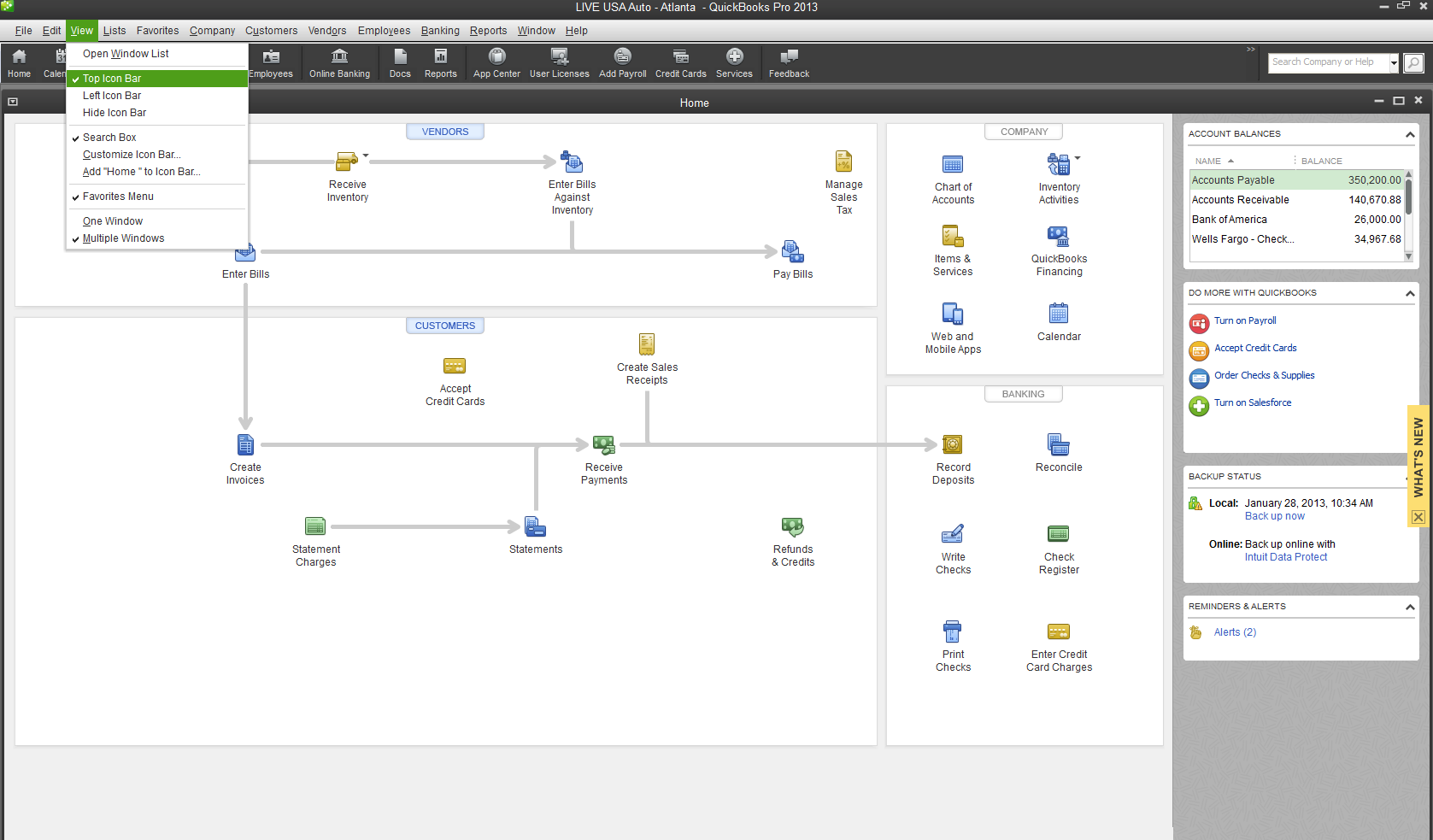The width and height of the screenshot is (1433, 840).
Task: Open Chart of Accounts icon
Action: click(953, 165)
